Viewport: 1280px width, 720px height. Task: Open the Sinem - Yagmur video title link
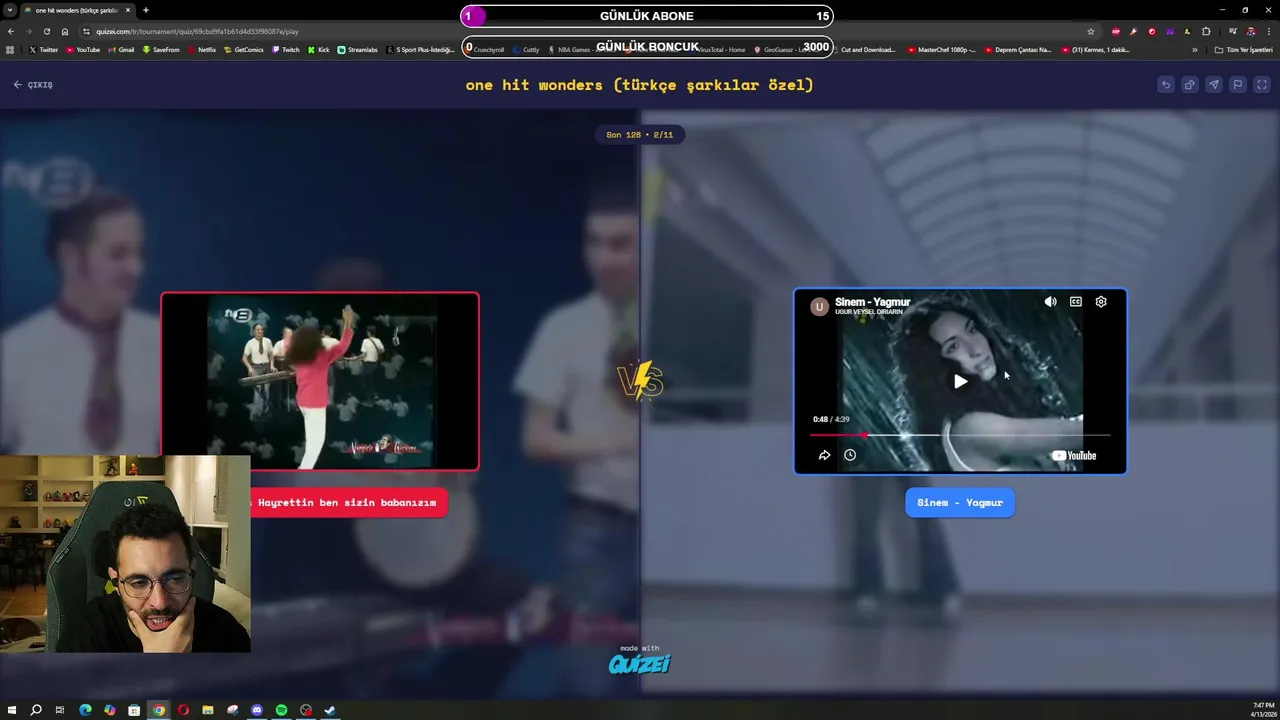(x=873, y=302)
